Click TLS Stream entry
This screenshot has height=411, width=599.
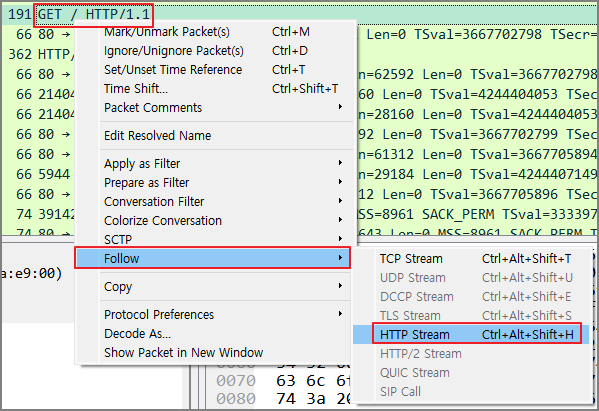click(x=472, y=316)
